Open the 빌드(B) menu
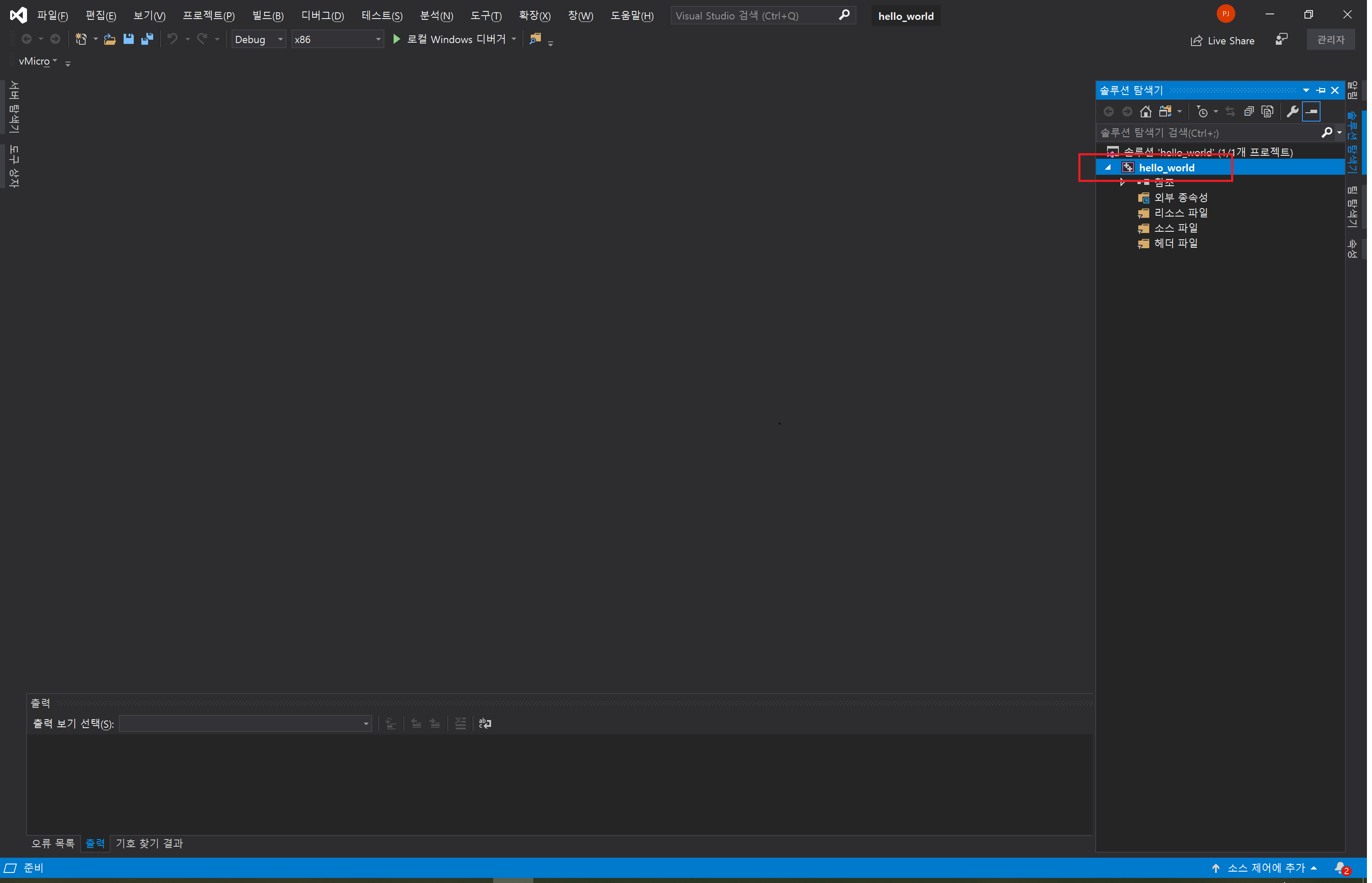The image size is (1372, 883). (267, 16)
